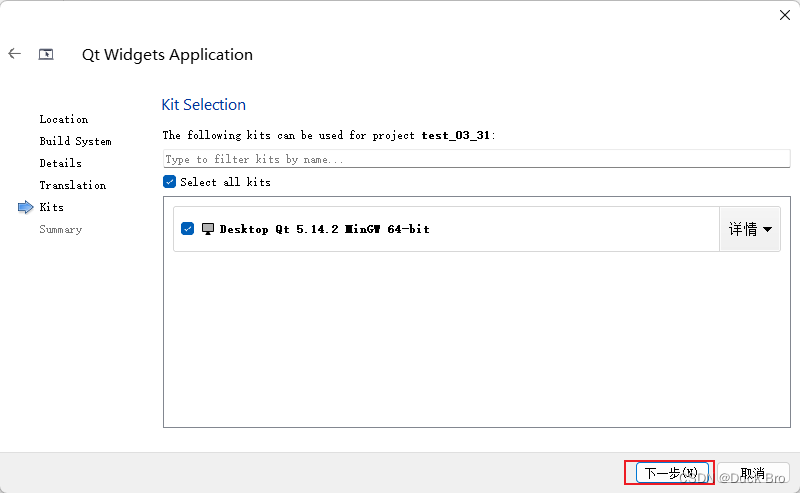Image resolution: width=800 pixels, height=493 pixels.
Task: Select the Build System step
Action: [76, 141]
